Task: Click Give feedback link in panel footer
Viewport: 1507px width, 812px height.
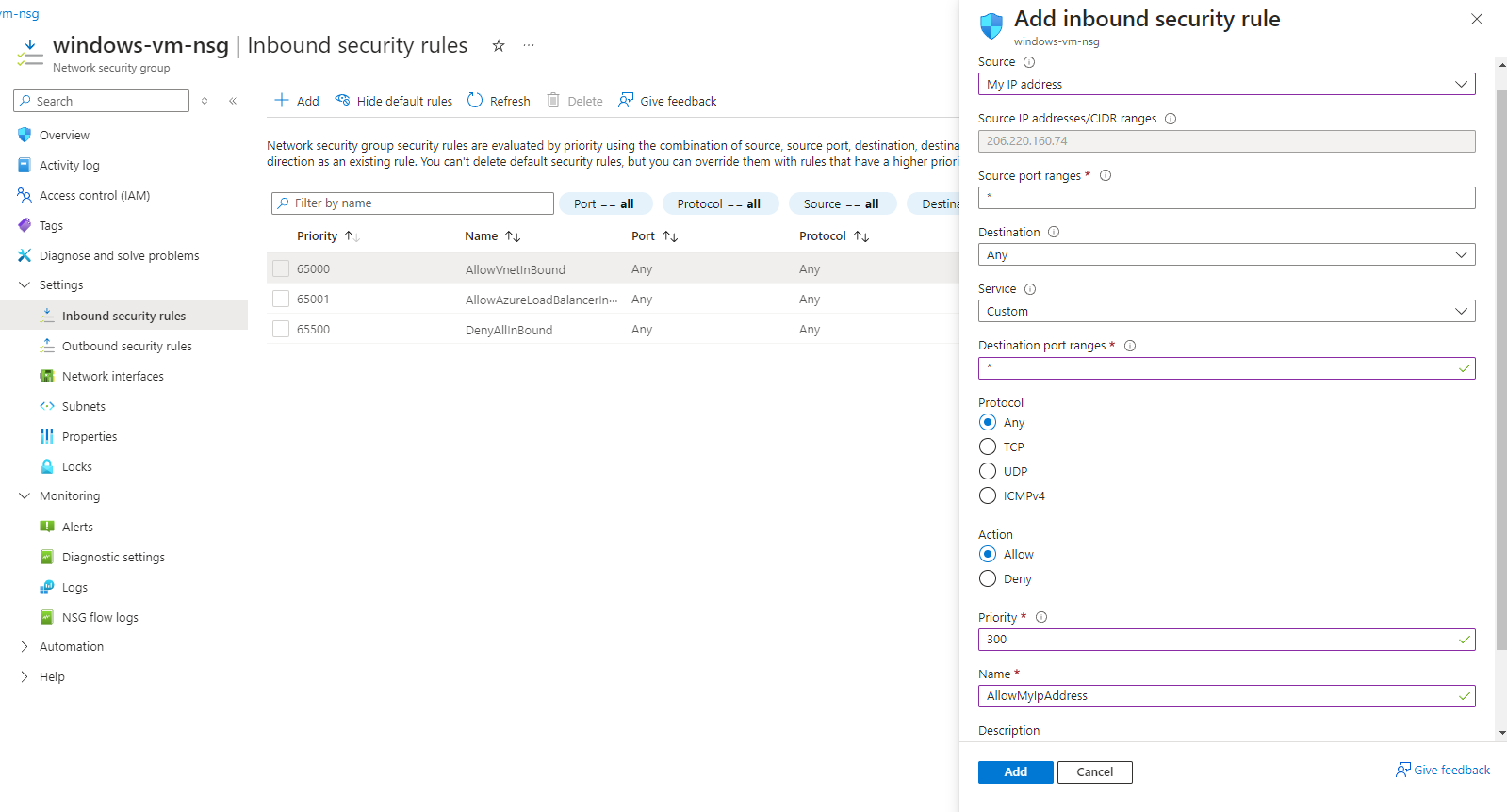Action: [x=1443, y=771]
